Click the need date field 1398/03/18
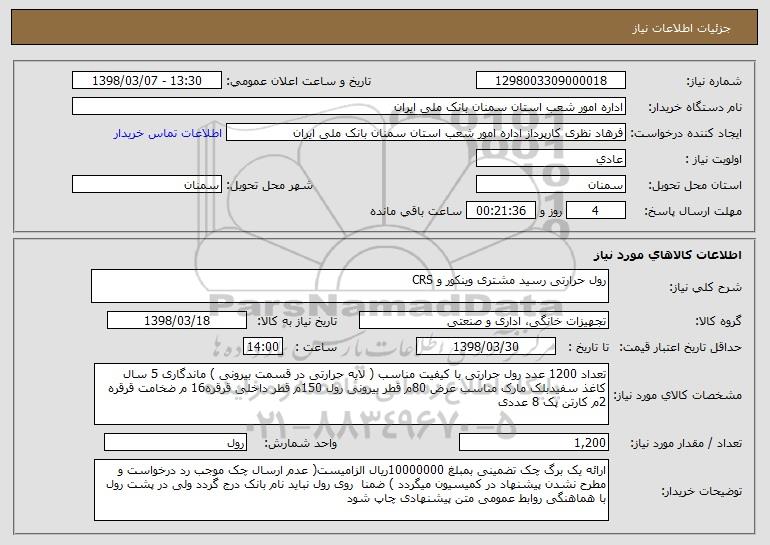The image size is (770, 545). click(x=177, y=321)
